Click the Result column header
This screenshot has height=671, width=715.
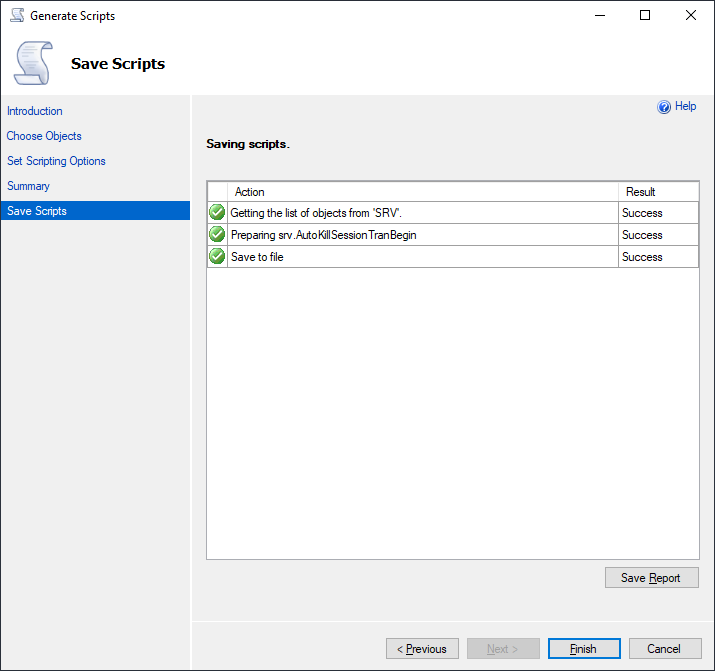pos(640,192)
